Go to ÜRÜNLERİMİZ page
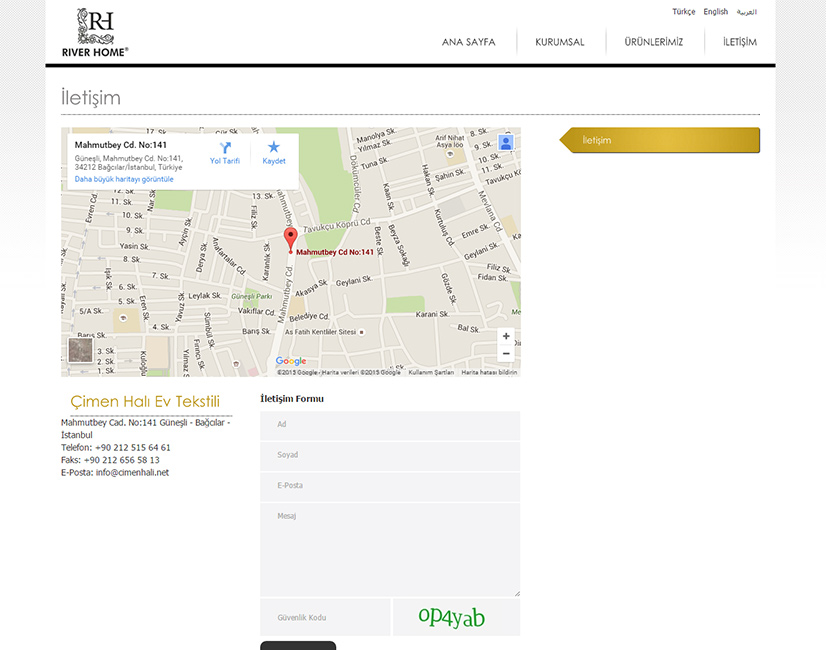 653,42
